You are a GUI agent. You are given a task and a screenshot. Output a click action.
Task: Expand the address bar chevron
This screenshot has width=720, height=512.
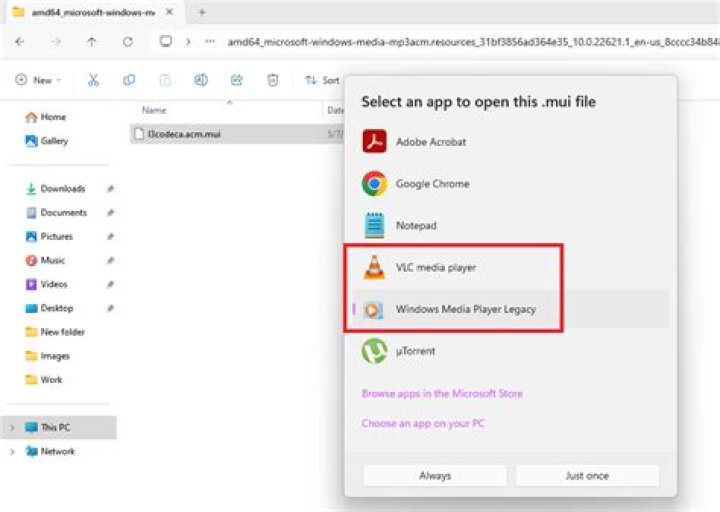188,42
